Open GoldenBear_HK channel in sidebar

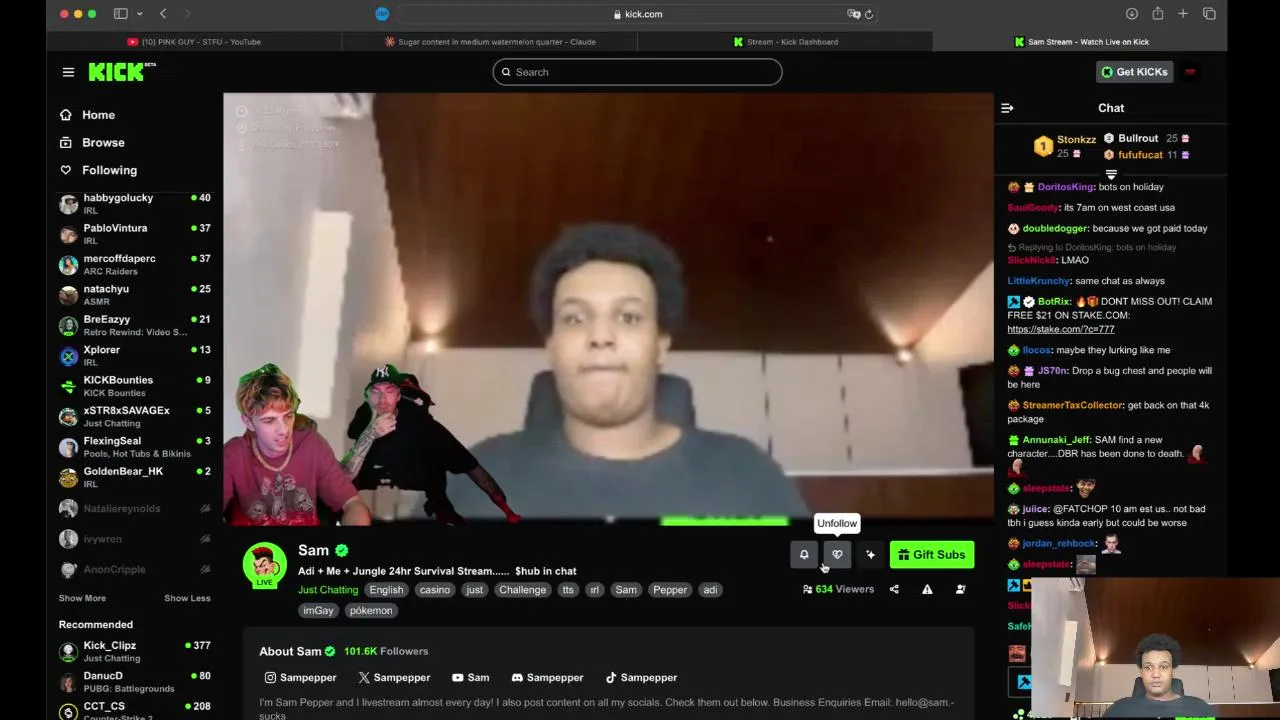point(135,477)
